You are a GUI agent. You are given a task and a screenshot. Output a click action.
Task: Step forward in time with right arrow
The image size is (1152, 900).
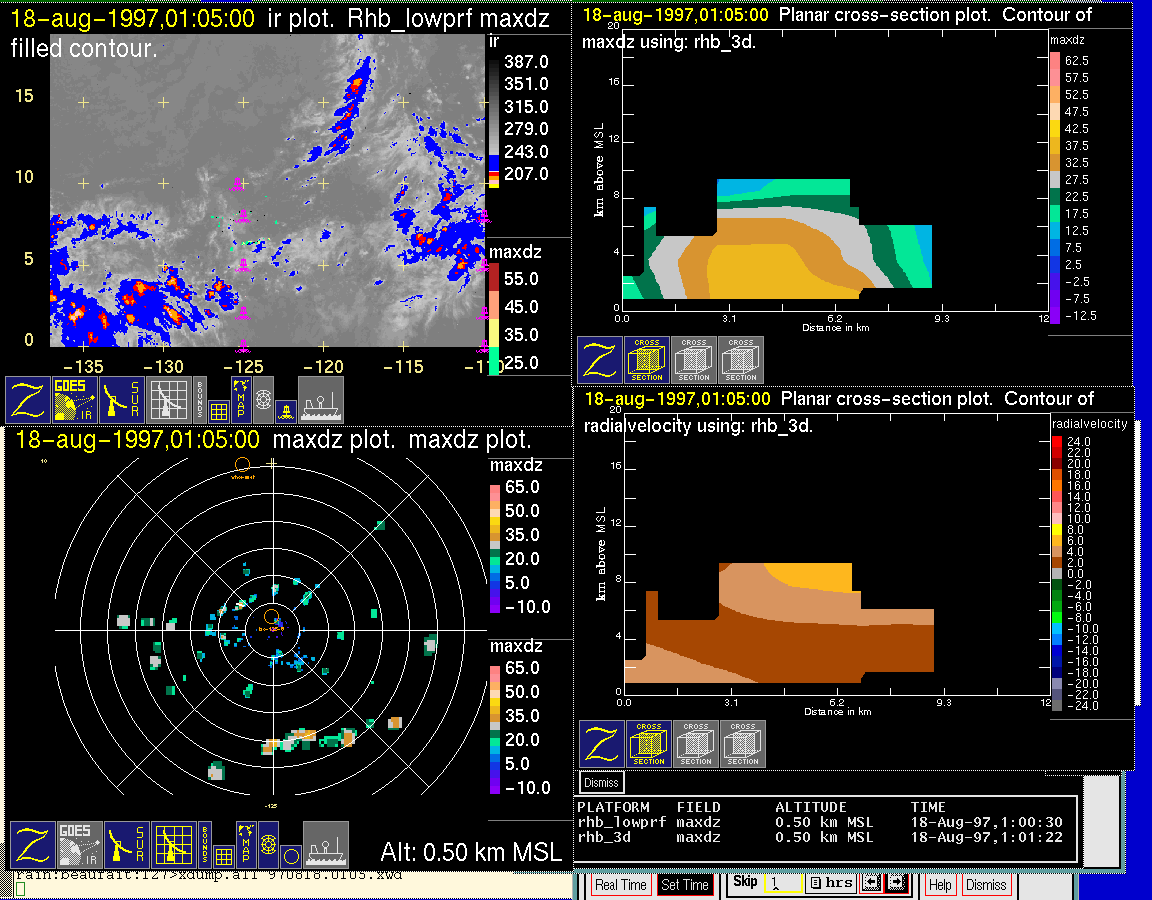tap(895, 884)
